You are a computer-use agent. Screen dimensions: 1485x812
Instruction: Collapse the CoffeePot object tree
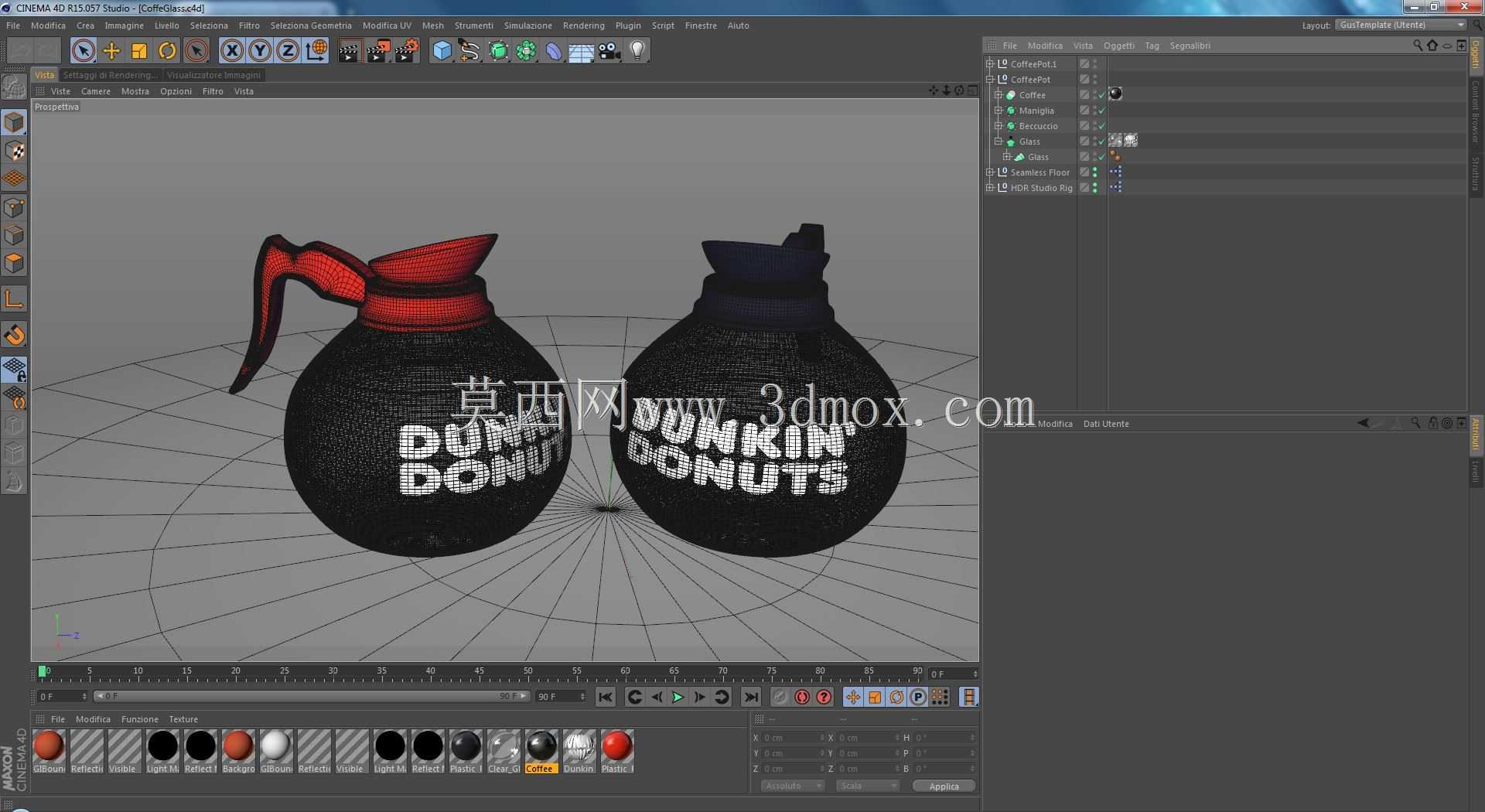tap(990, 79)
